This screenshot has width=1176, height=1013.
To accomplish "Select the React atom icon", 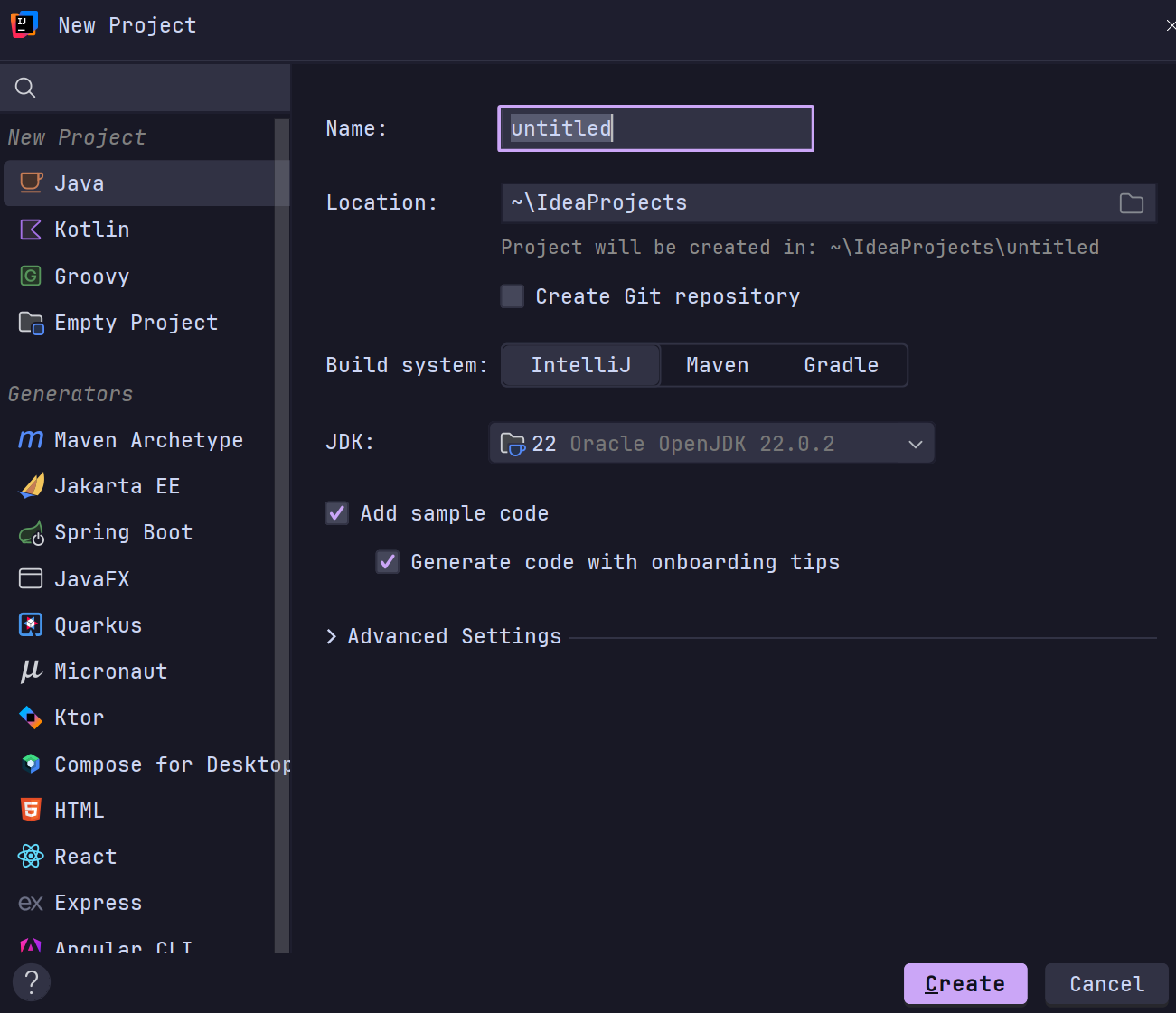I will pos(31,856).
